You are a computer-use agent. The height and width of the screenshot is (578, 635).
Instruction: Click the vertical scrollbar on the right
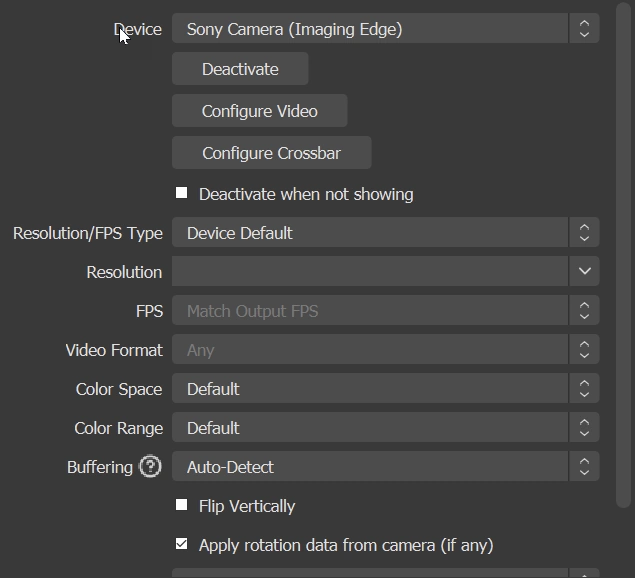623,250
